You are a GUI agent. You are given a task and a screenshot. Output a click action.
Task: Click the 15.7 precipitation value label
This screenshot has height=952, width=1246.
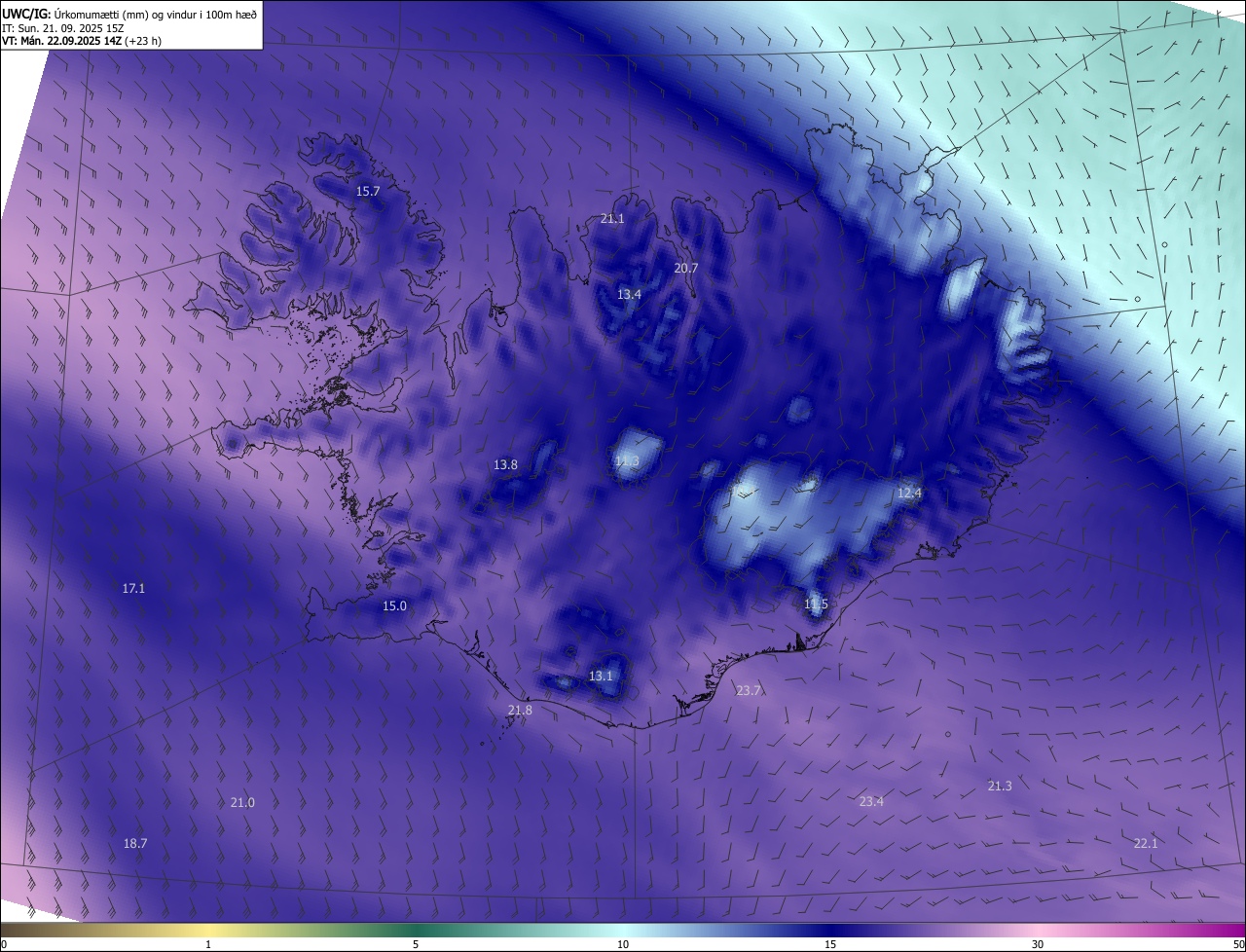pos(367,192)
